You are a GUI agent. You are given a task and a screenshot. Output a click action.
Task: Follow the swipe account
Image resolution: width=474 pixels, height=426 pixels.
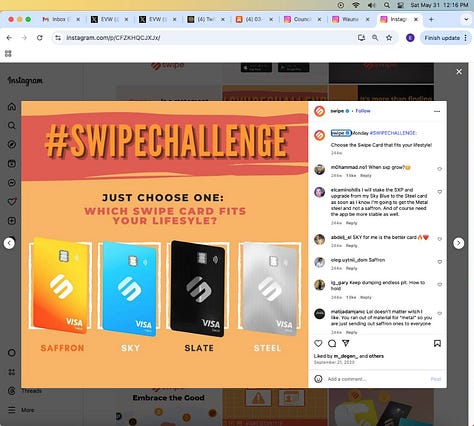[363, 111]
